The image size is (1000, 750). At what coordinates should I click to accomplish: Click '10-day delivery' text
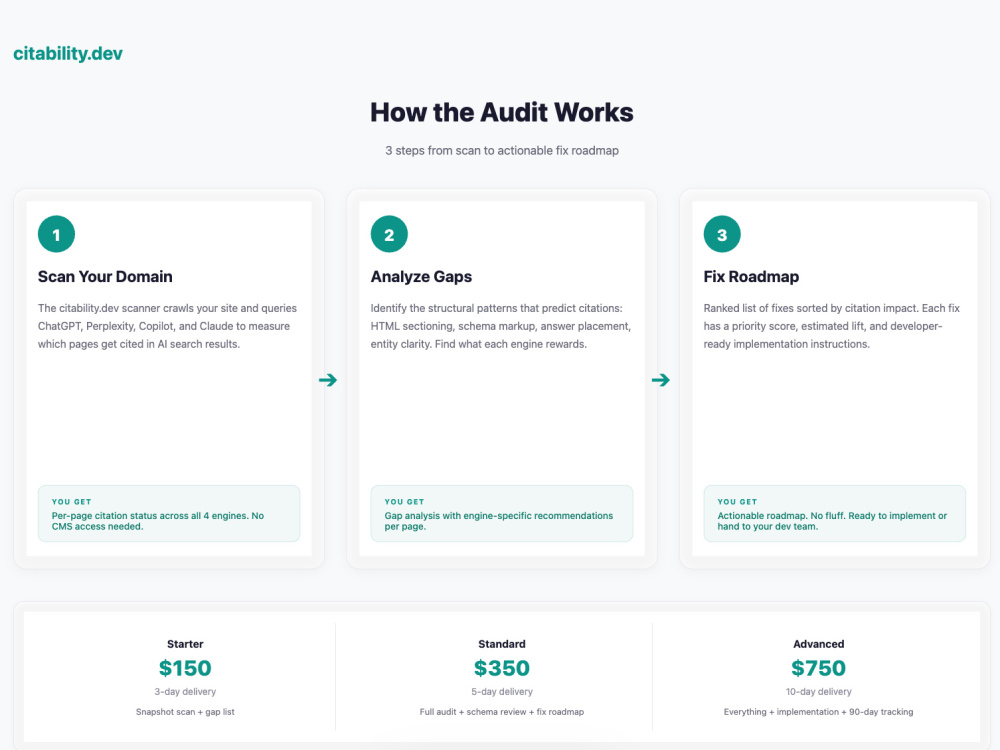click(818, 691)
